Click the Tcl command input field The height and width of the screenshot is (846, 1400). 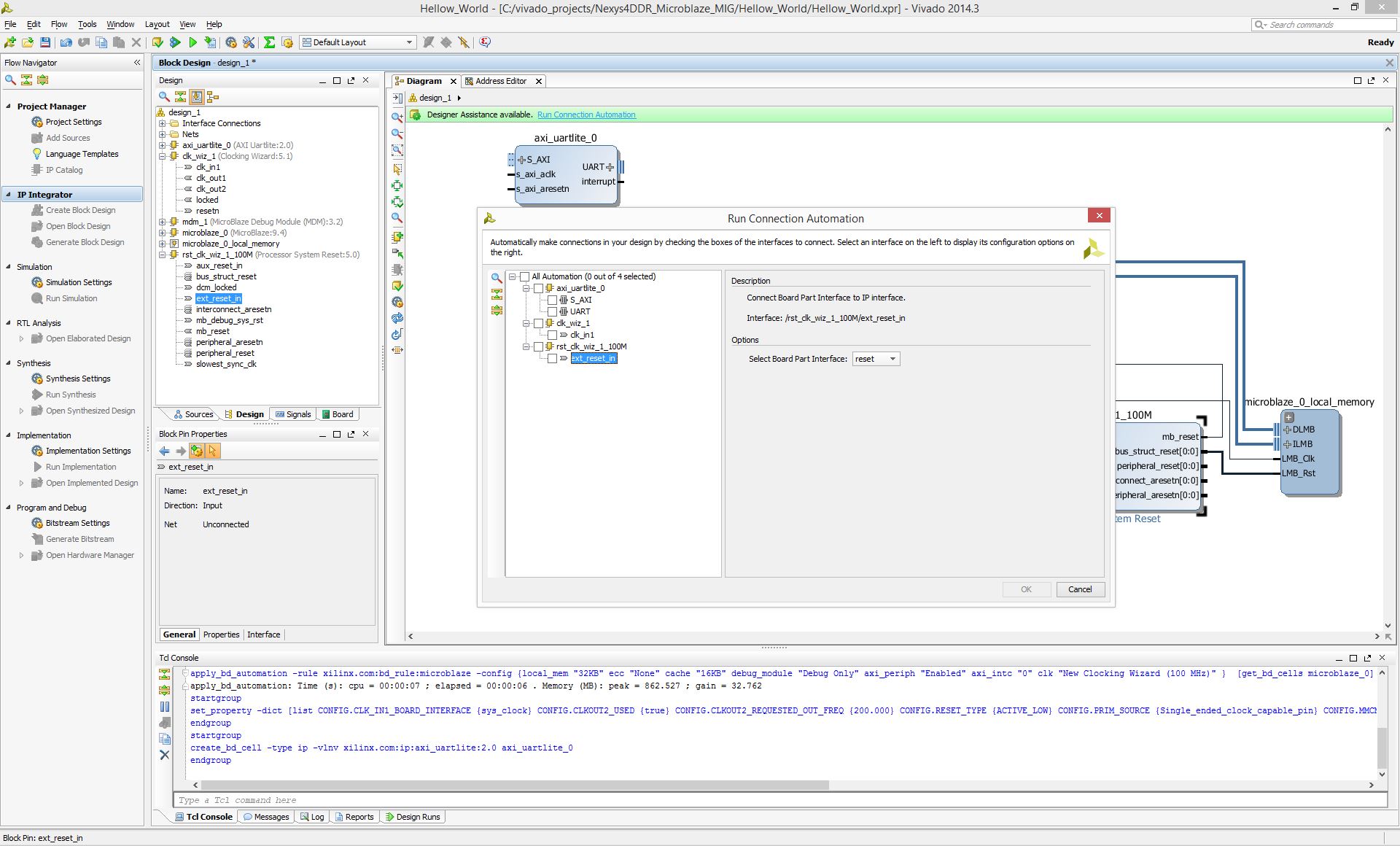tap(780, 800)
